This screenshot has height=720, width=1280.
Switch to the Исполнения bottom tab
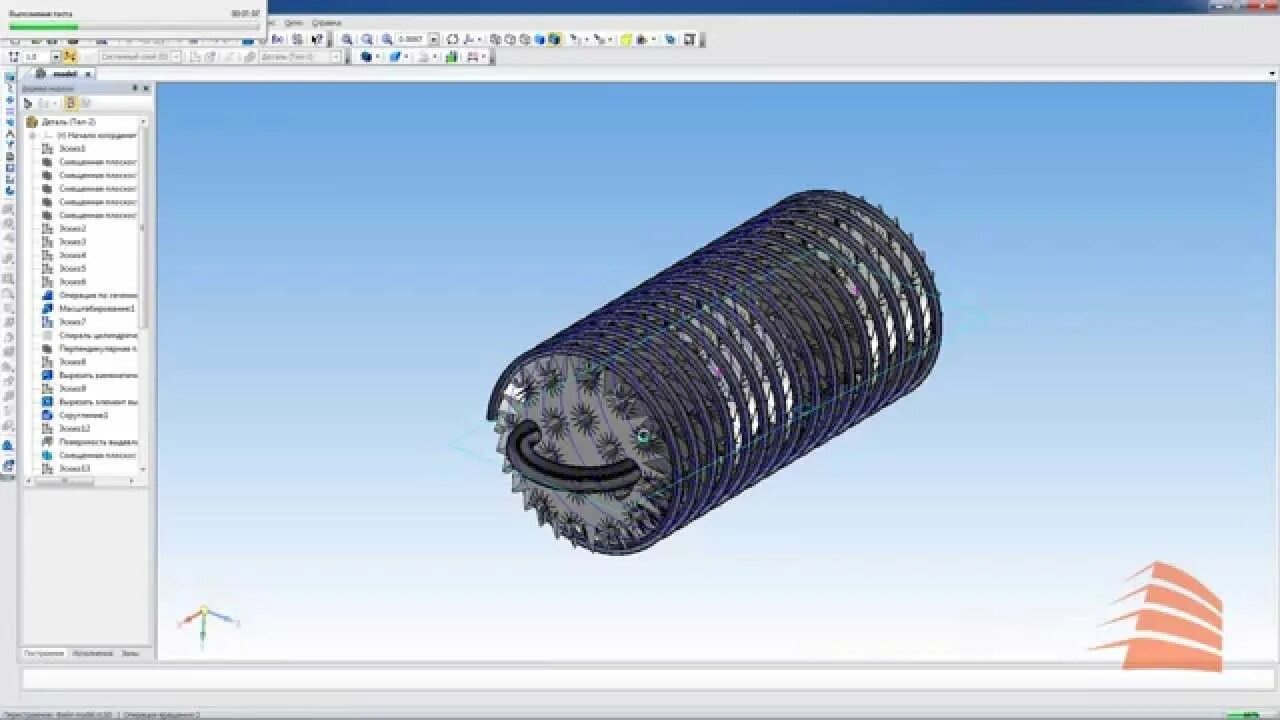click(93, 653)
